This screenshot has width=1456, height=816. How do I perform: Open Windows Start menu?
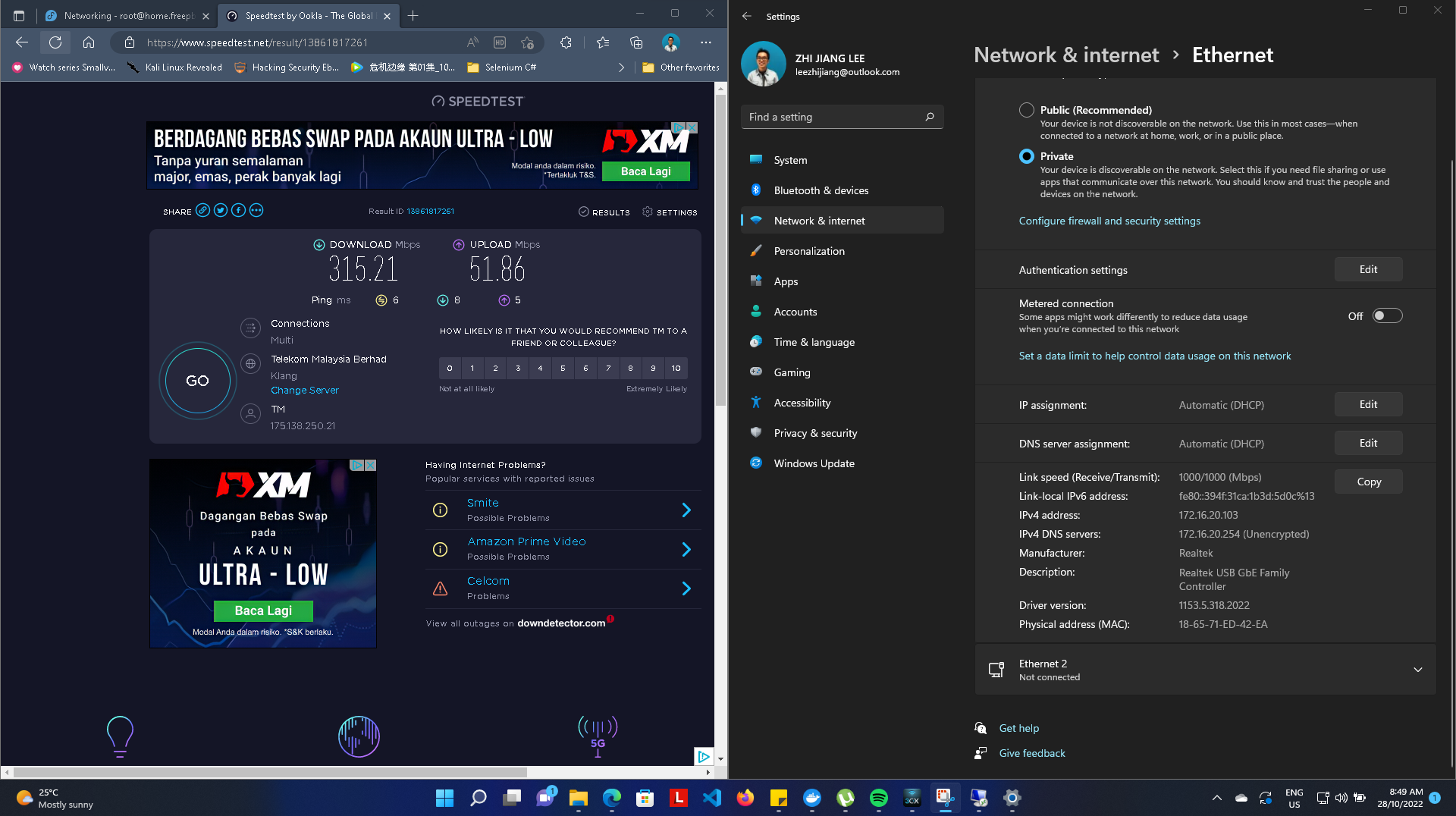point(444,798)
